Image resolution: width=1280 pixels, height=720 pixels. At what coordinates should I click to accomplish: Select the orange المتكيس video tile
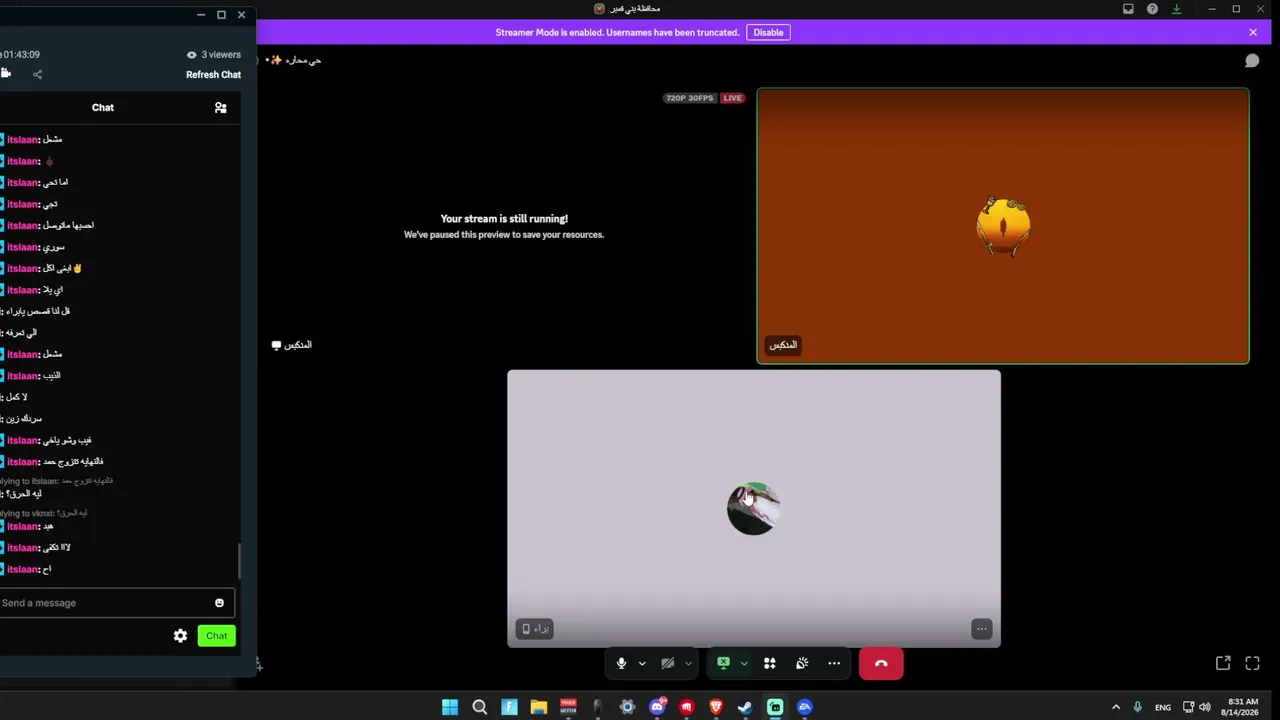(x=1003, y=226)
